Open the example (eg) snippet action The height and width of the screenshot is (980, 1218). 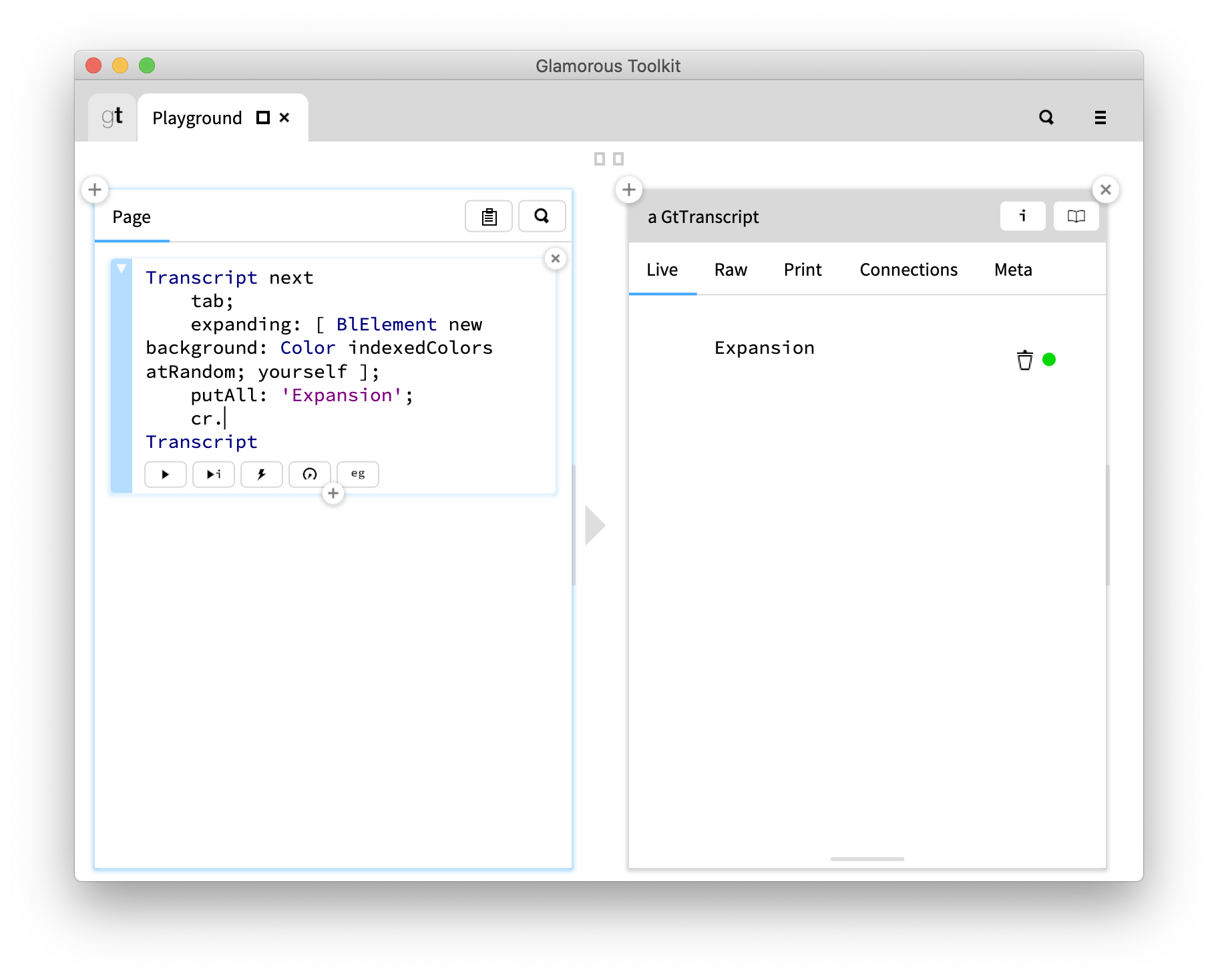tap(358, 473)
